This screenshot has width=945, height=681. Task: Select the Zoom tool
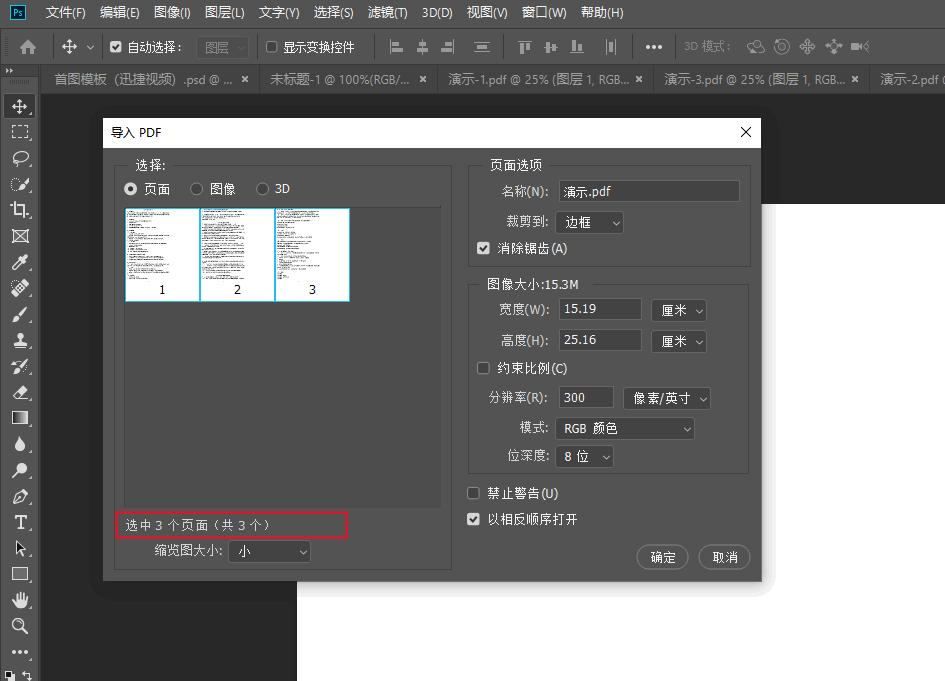click(20, 626)
